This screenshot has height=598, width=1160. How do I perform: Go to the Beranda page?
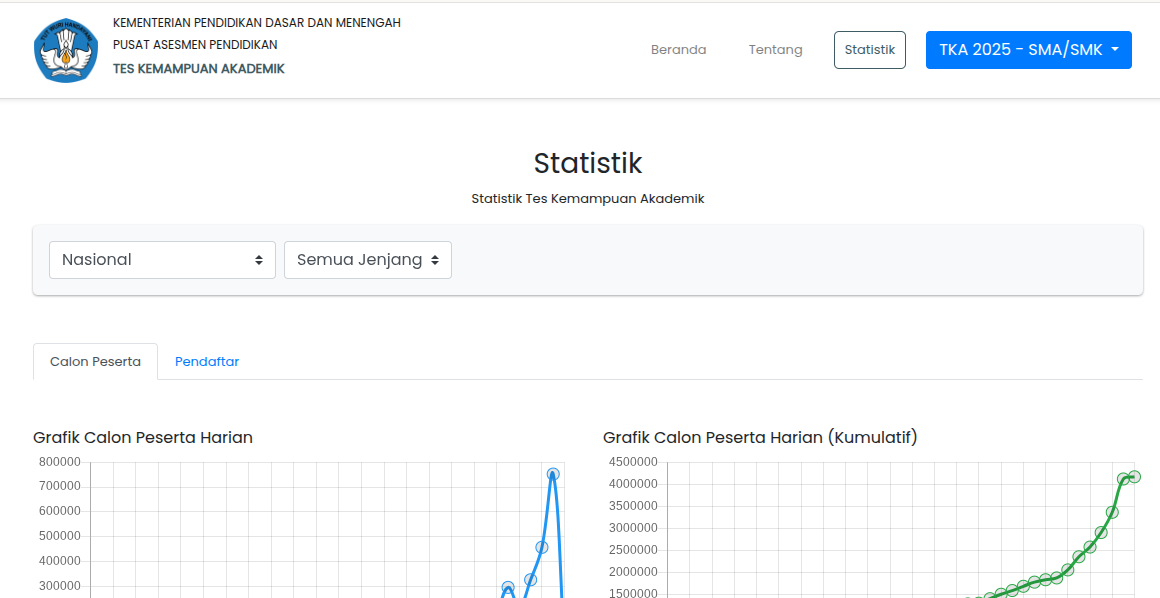(678, 50)
